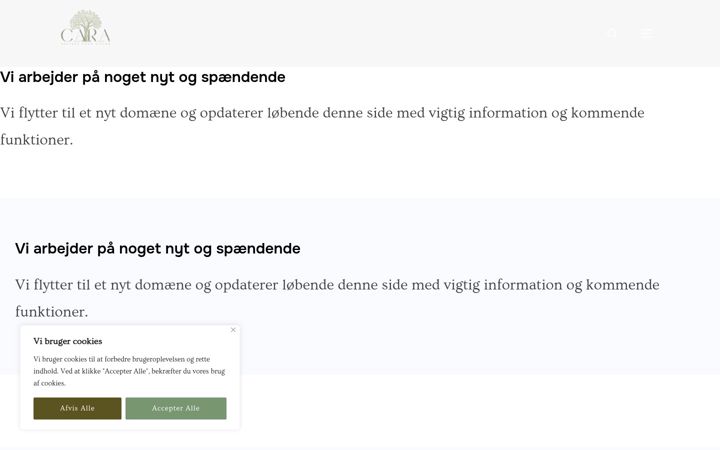Click 'funktioner.' in the unshaded paragraph
720x450 pixels.
coord(36,140)
